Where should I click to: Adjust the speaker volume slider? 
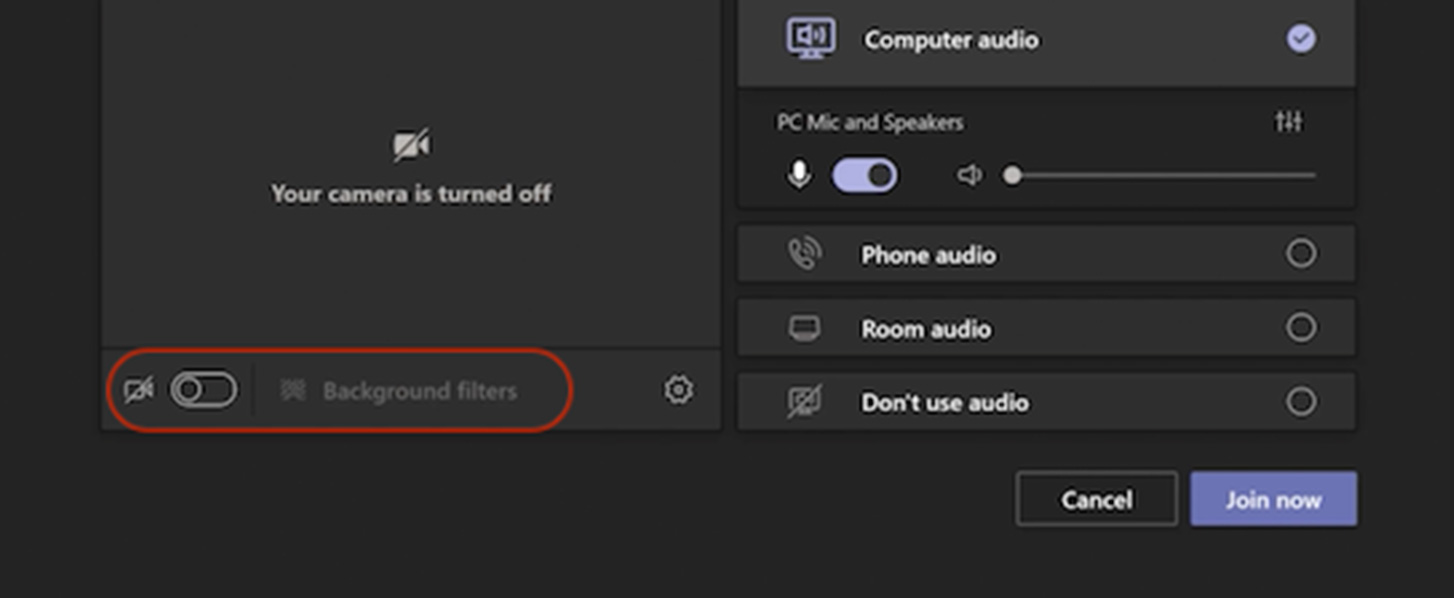point(1012,175)
